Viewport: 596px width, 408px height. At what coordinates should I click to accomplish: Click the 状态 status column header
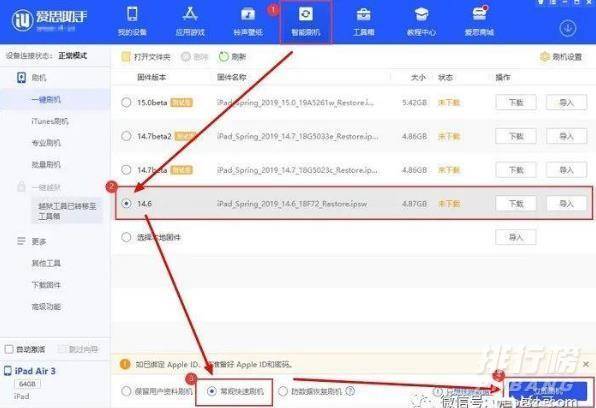tap(445, 78)
